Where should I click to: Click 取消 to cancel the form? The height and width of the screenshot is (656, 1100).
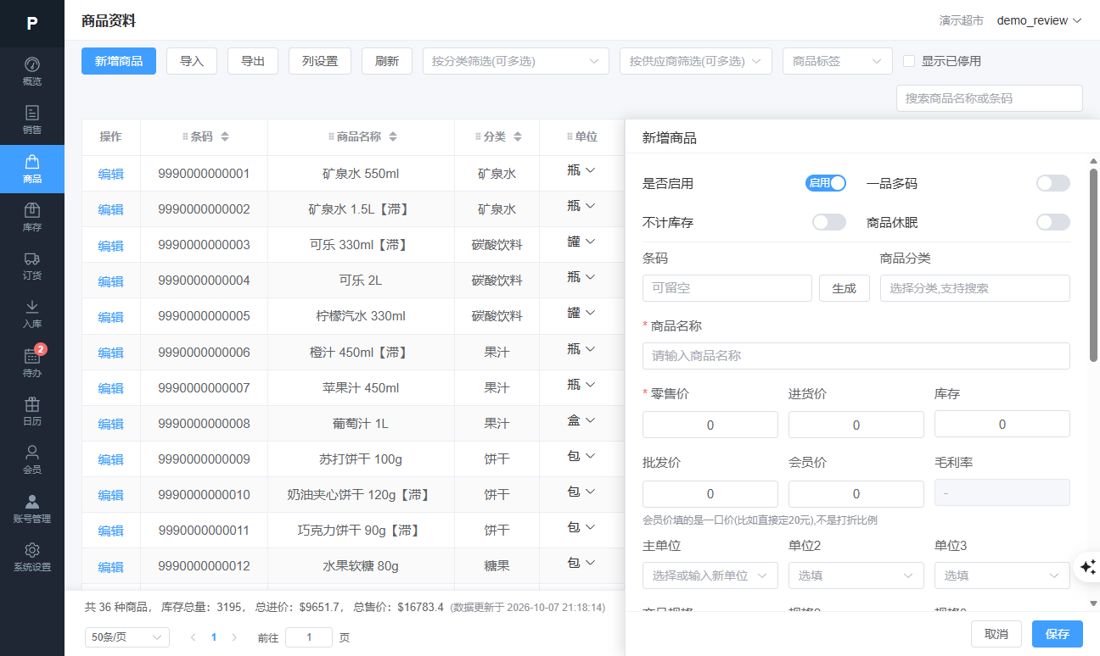point(996,634)
